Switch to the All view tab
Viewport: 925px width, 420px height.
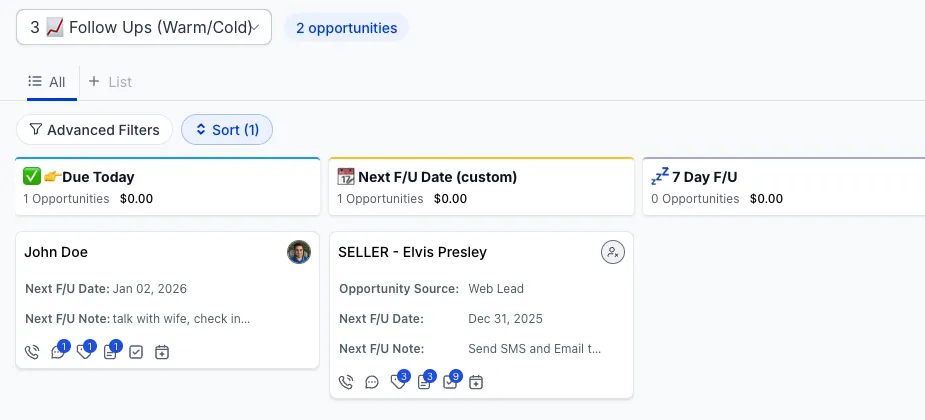tap(48, 82)
